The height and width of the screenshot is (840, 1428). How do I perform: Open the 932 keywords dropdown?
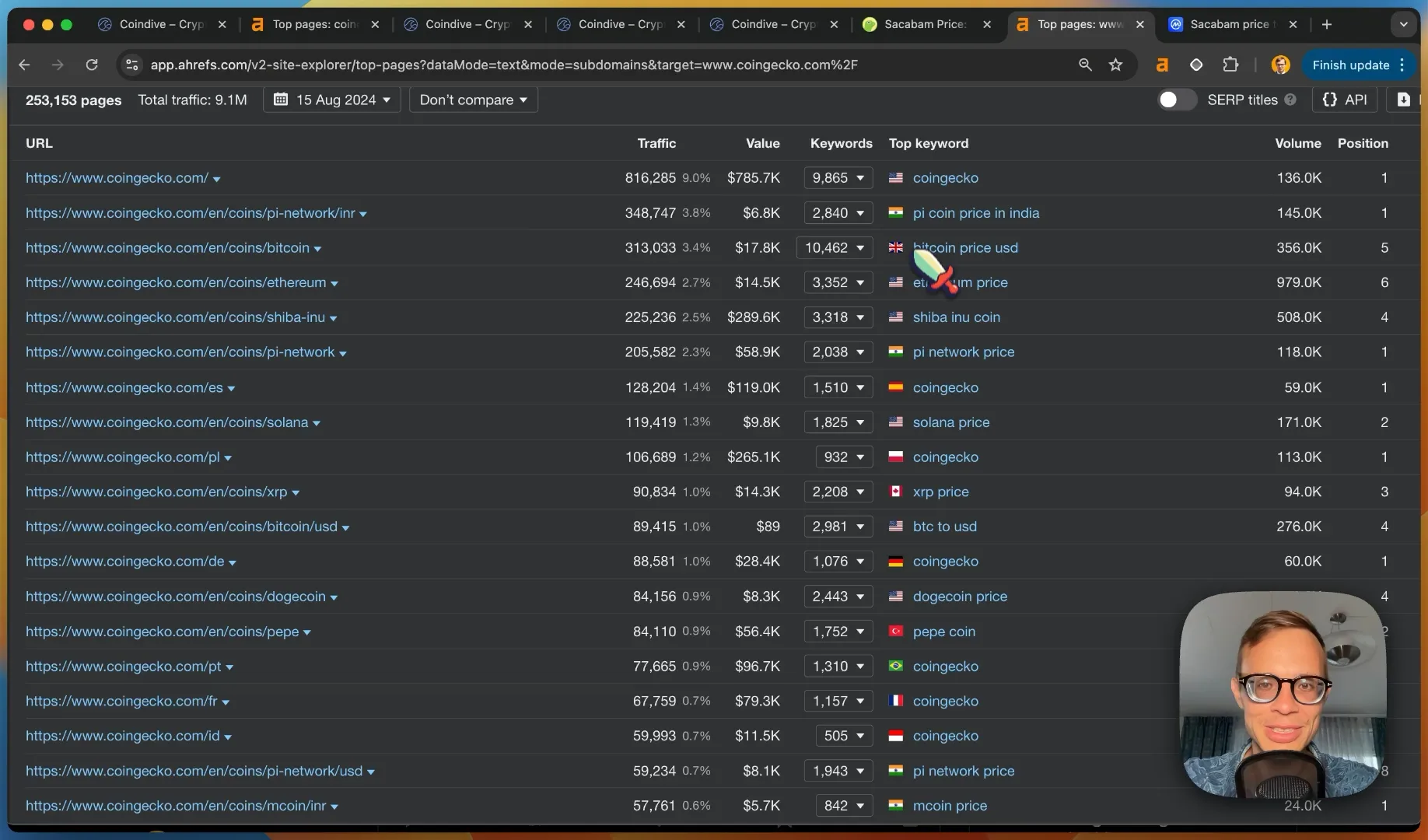click(844, 457)
